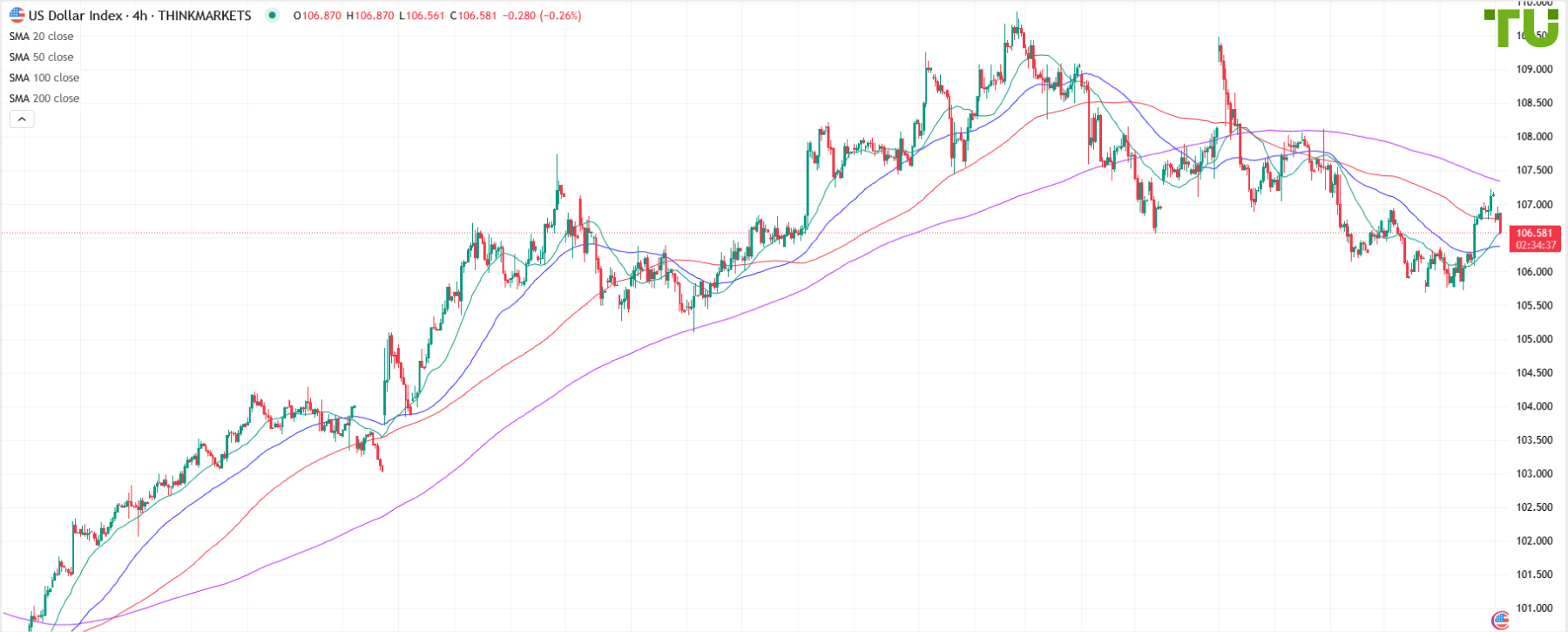Viewport: 1568px width, 632px height.
Task: Click the 101.500 price axis label
Action: [1534, 574]
